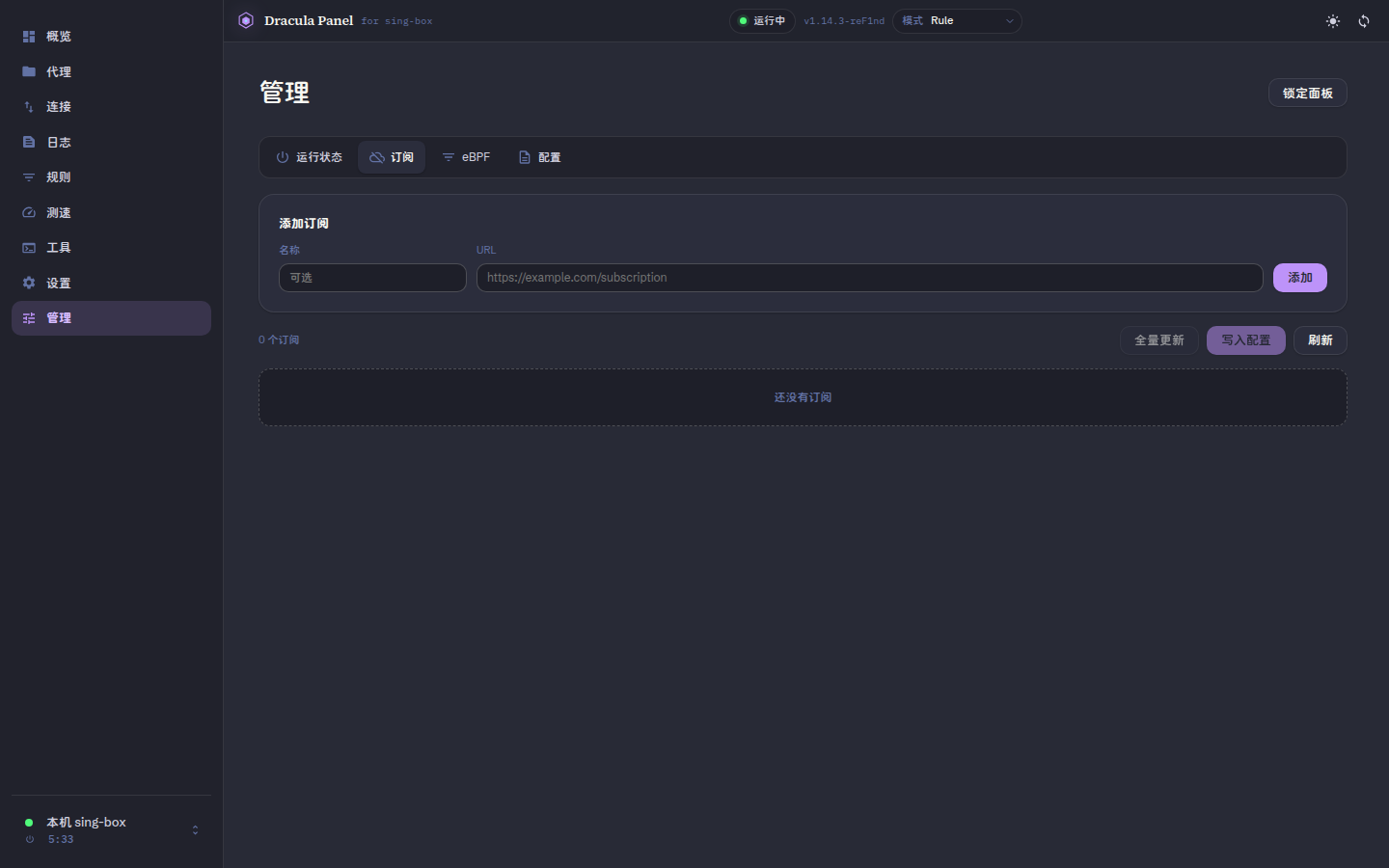Click the 代理 folder icon
This screenshot has width=1389, height=868.
[29, 71]
